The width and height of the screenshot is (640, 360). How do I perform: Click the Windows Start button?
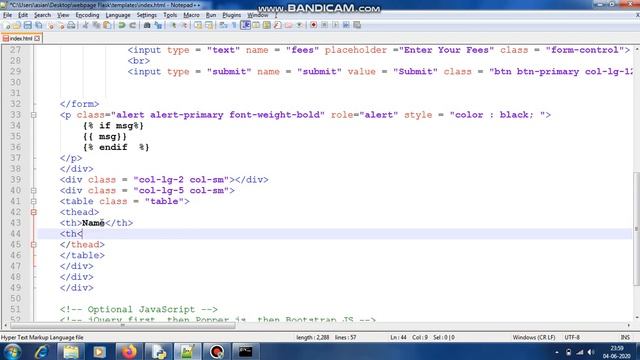point(12,352)
